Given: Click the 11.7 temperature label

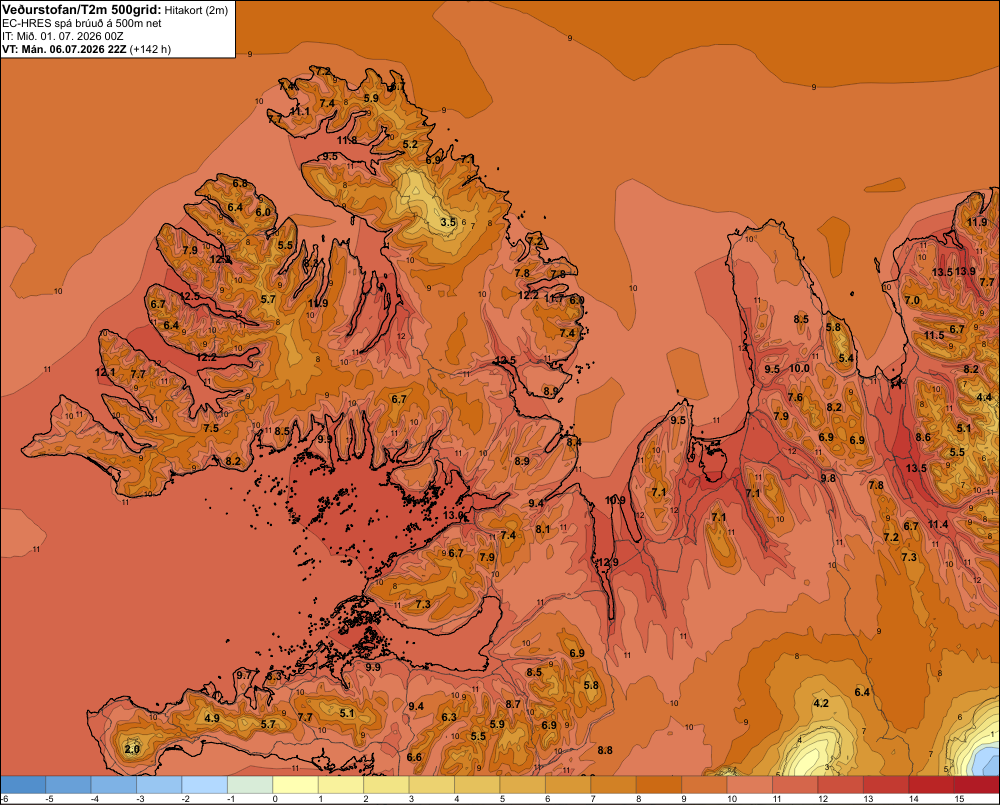Looking at the screenshot, I should (554, 299).
